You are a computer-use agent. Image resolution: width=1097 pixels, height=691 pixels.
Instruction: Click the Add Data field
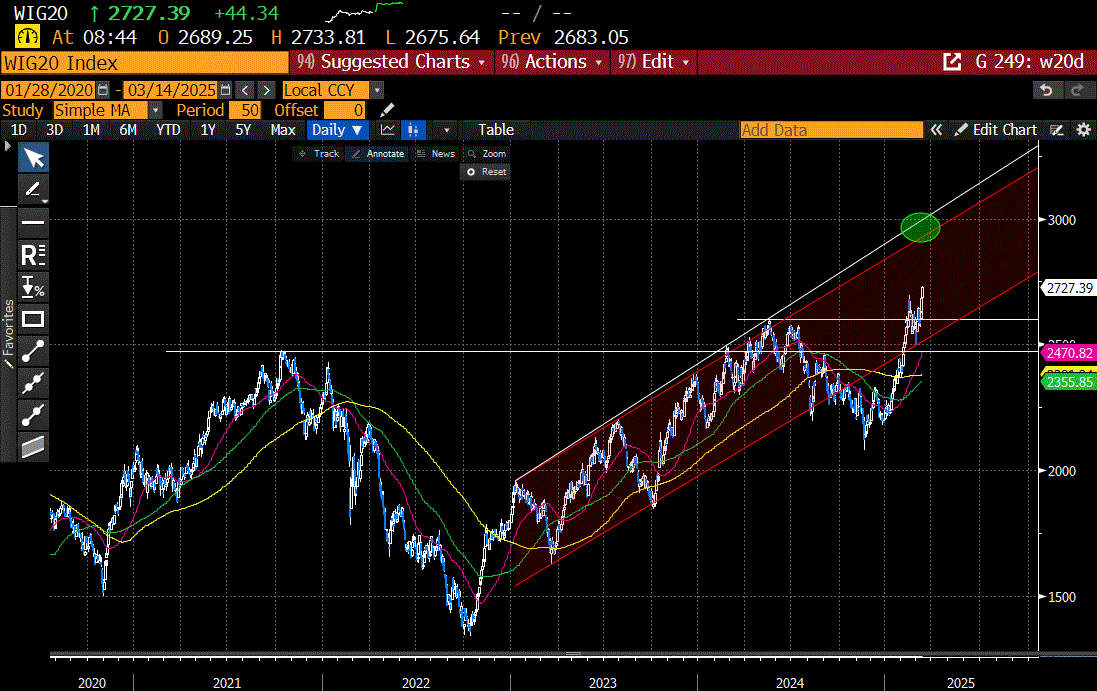click(832, 130)
